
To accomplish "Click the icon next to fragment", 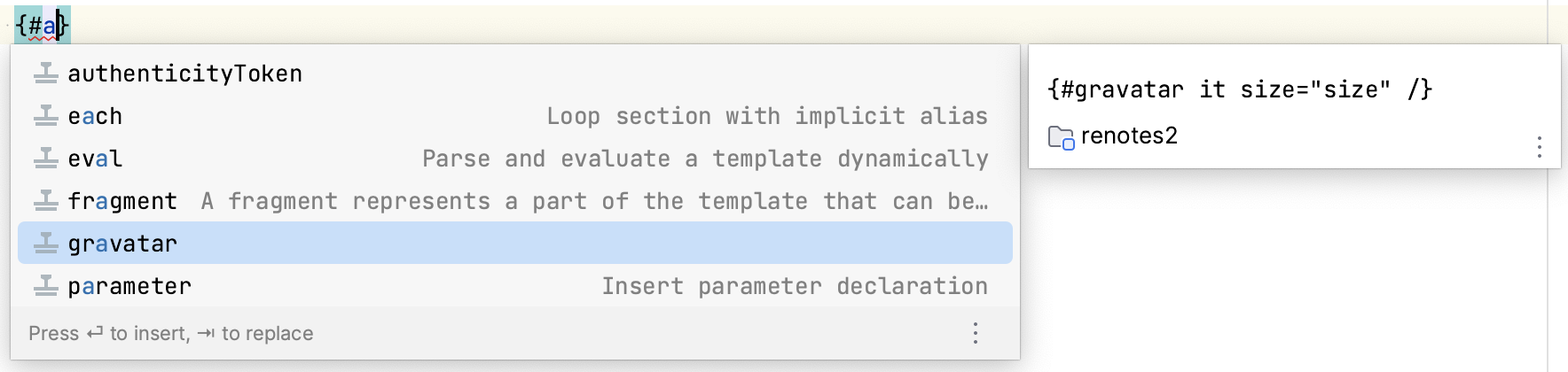I will pyautogui.click(x=46, y=201).
